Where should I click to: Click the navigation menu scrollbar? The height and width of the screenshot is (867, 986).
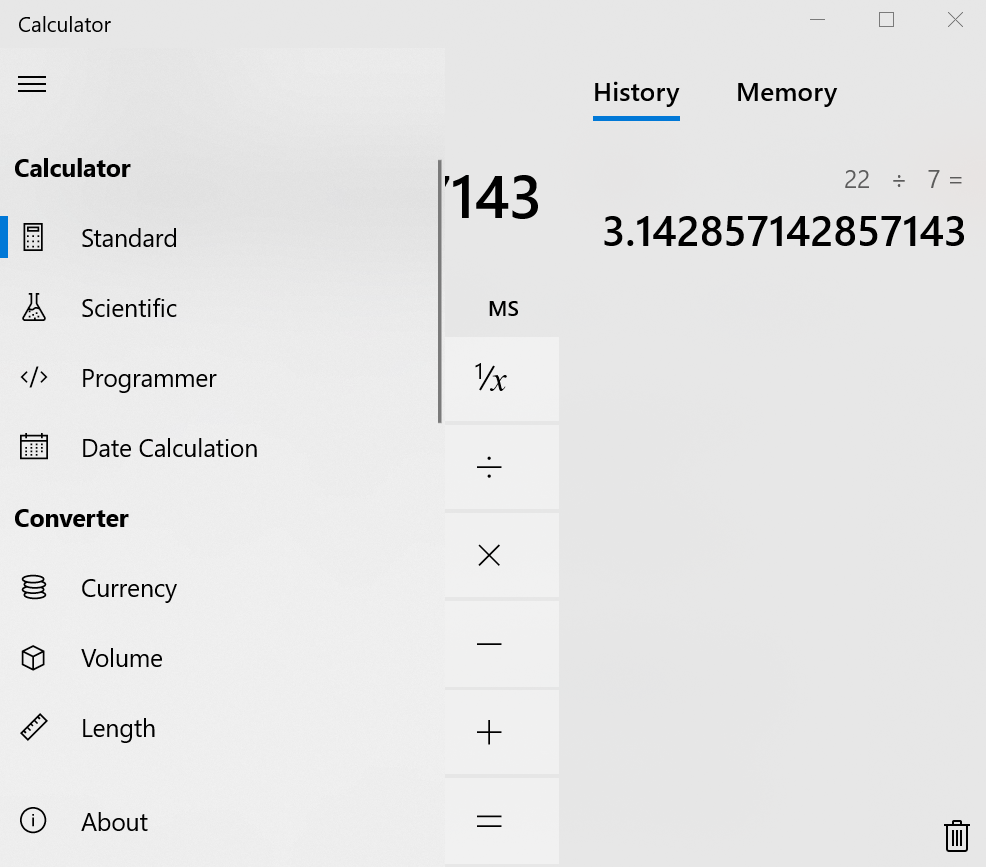click(441, 285)
